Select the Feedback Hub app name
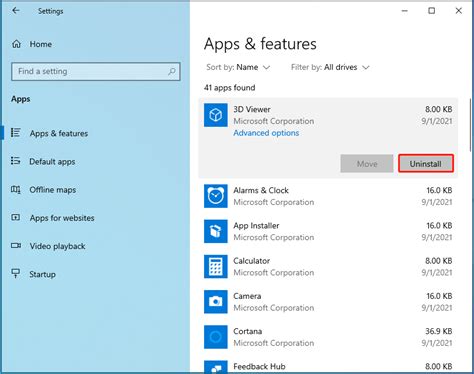The height and width of the screenshot is (374, 474). (x=259, y=367)
